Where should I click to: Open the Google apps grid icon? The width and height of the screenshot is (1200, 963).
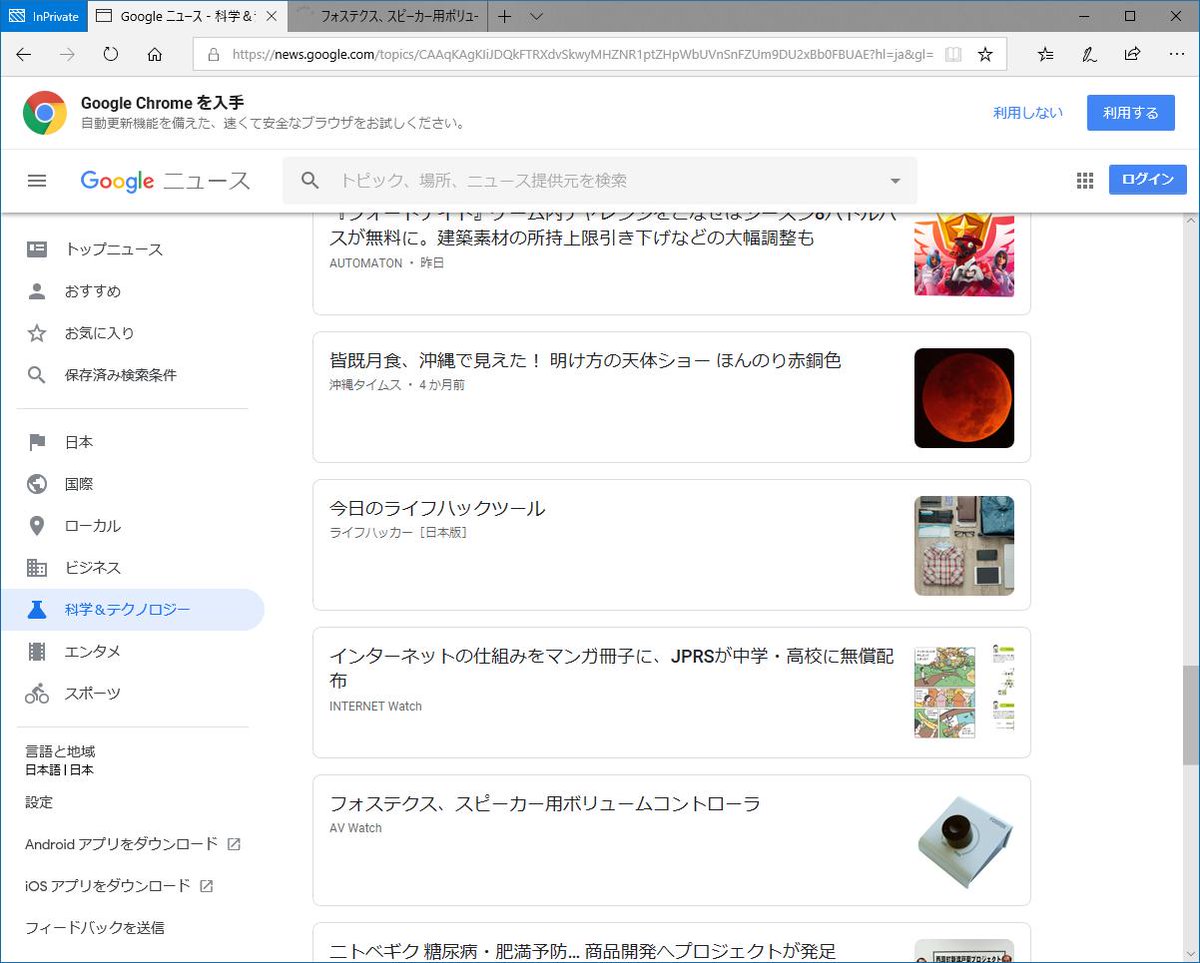coord(1085,181)
